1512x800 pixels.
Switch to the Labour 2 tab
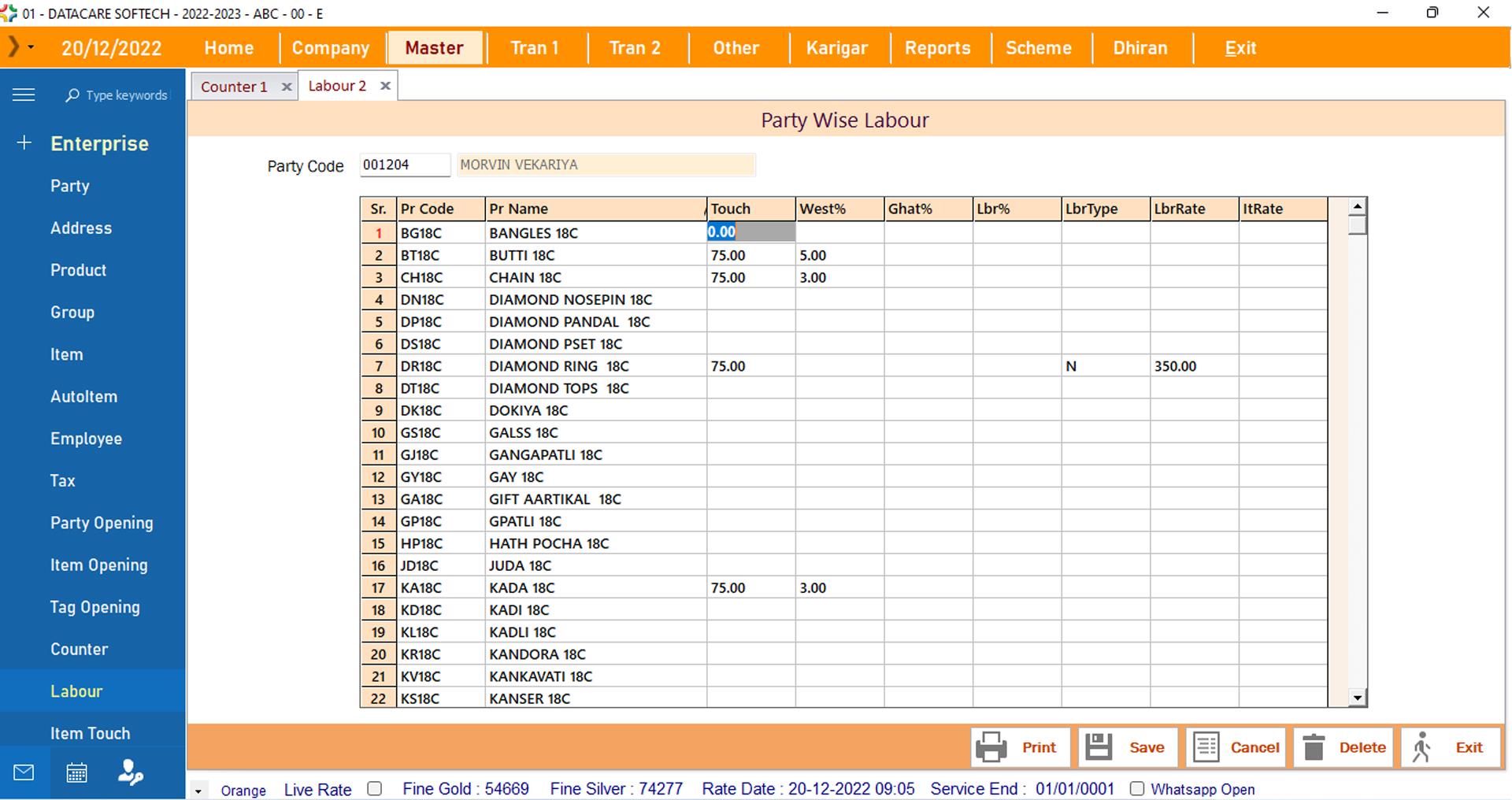(337, 86)
